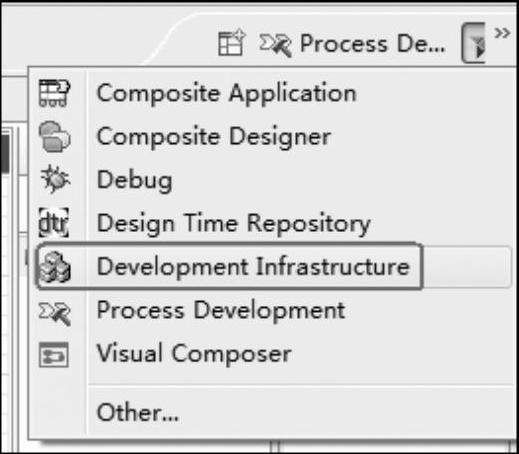Switch to the Debug perspective
Viewport: 519px width, 454px height.
coord(134,180)
